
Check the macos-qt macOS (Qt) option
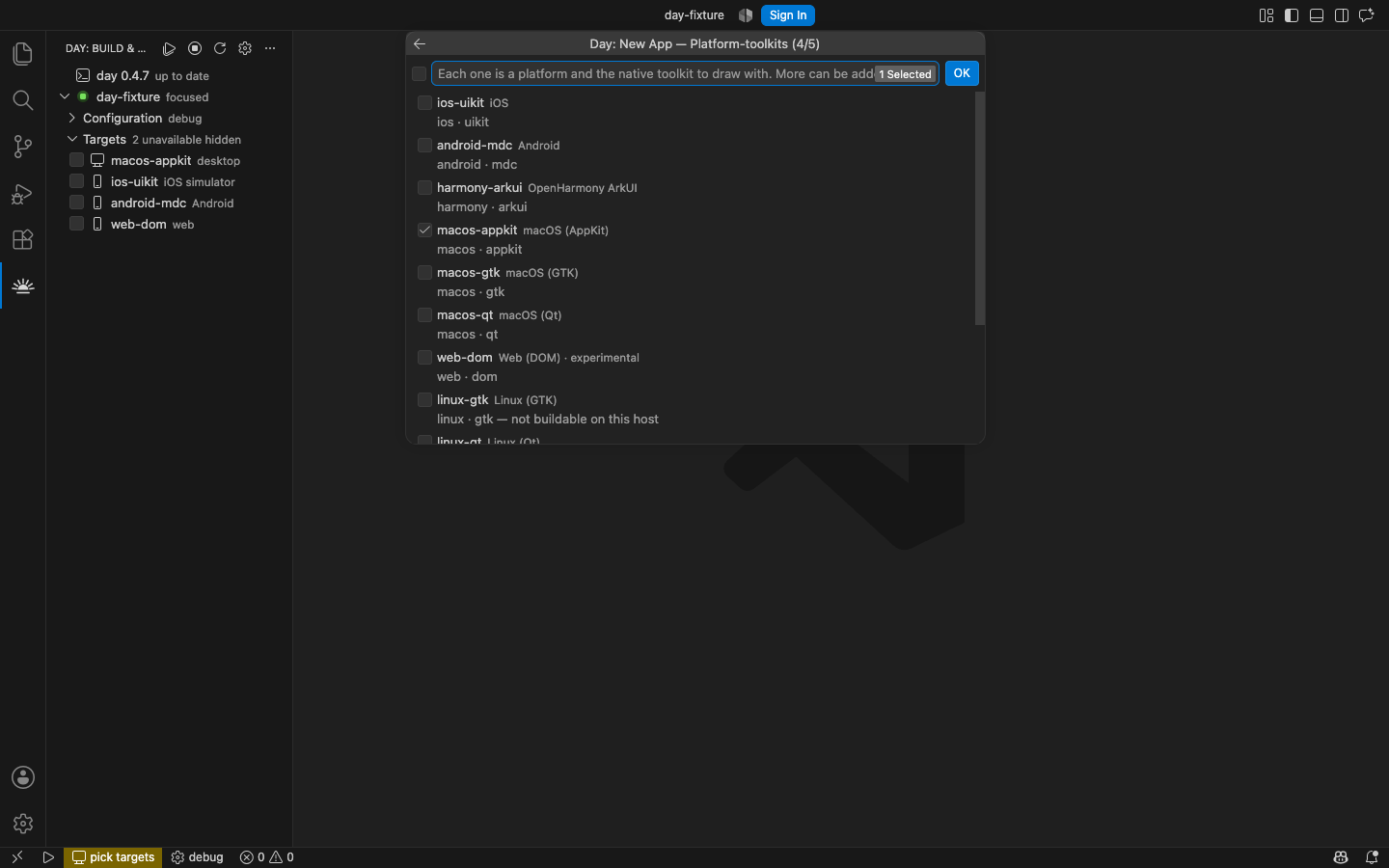(x=424, y=314)
